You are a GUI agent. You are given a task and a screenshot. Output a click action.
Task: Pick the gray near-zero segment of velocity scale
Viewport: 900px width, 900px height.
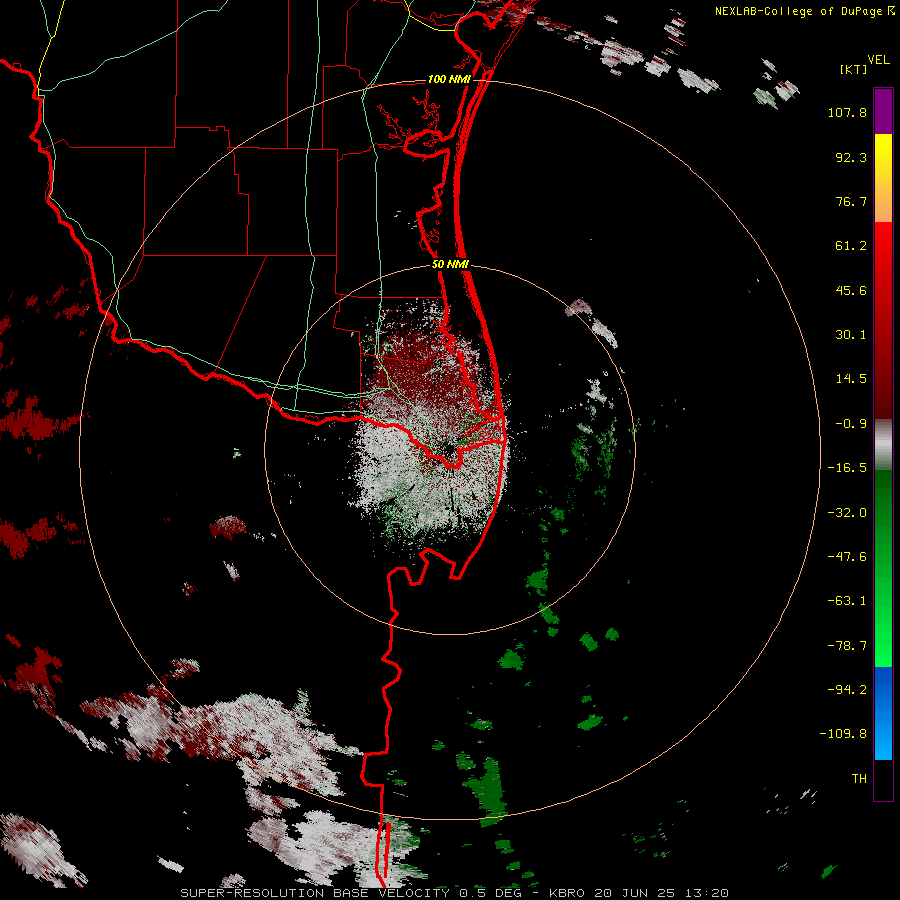point(883,444)
